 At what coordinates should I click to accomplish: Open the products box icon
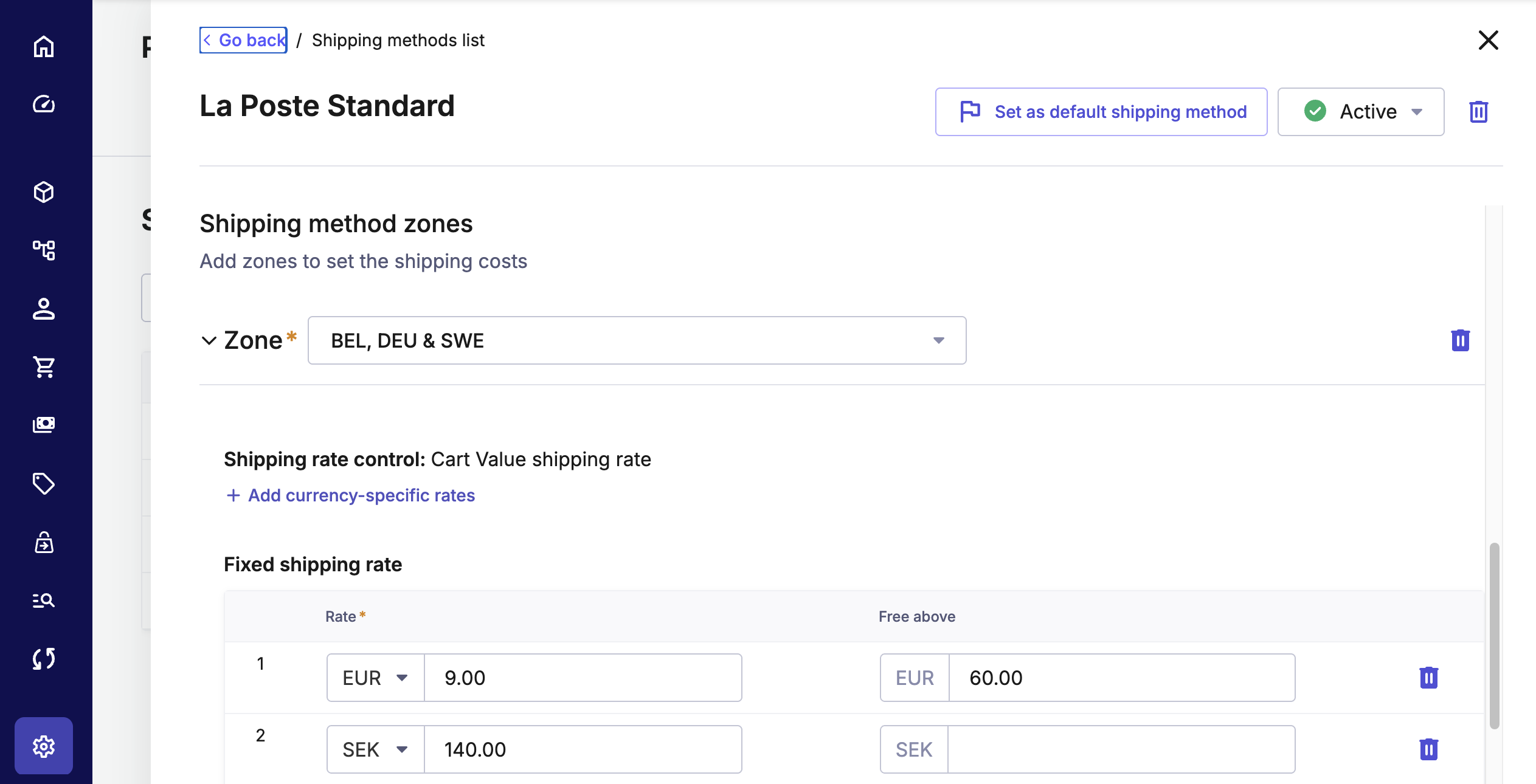click(44, 192)
